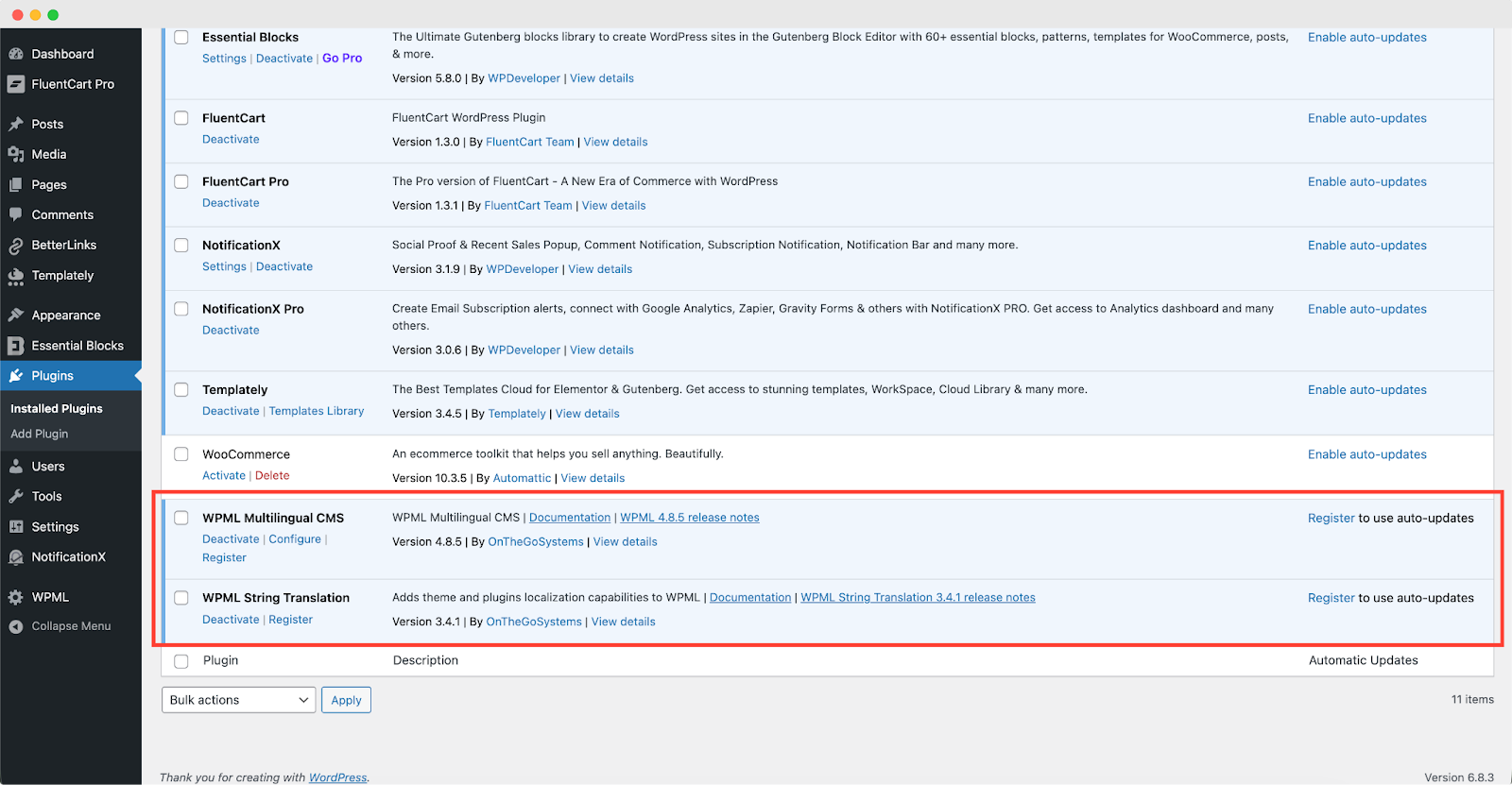Click the Templately cloud icon
The height and width of the screenshot is (785, 1512).
point(16,276)
